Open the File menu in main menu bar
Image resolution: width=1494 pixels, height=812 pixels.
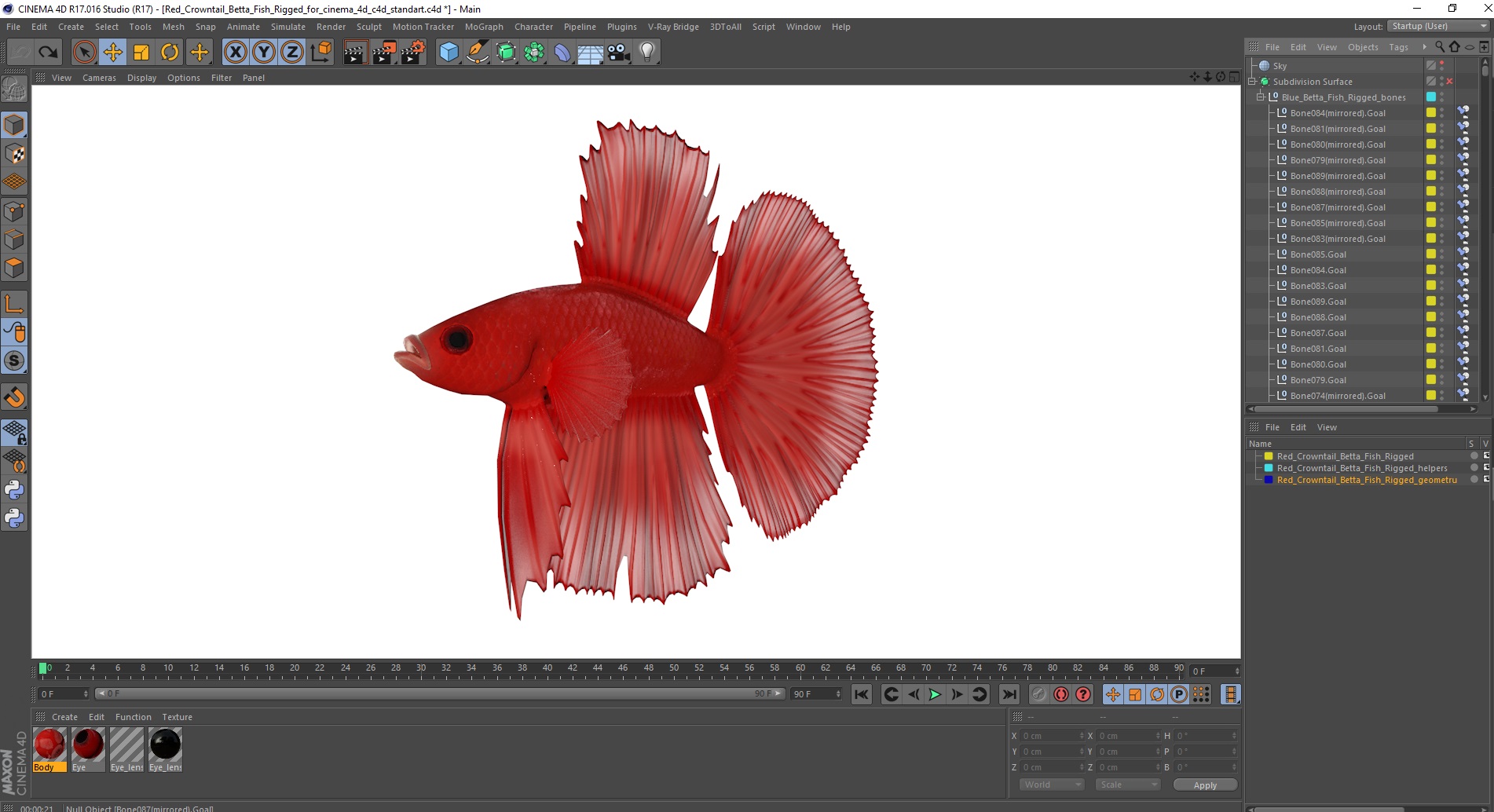13,27
